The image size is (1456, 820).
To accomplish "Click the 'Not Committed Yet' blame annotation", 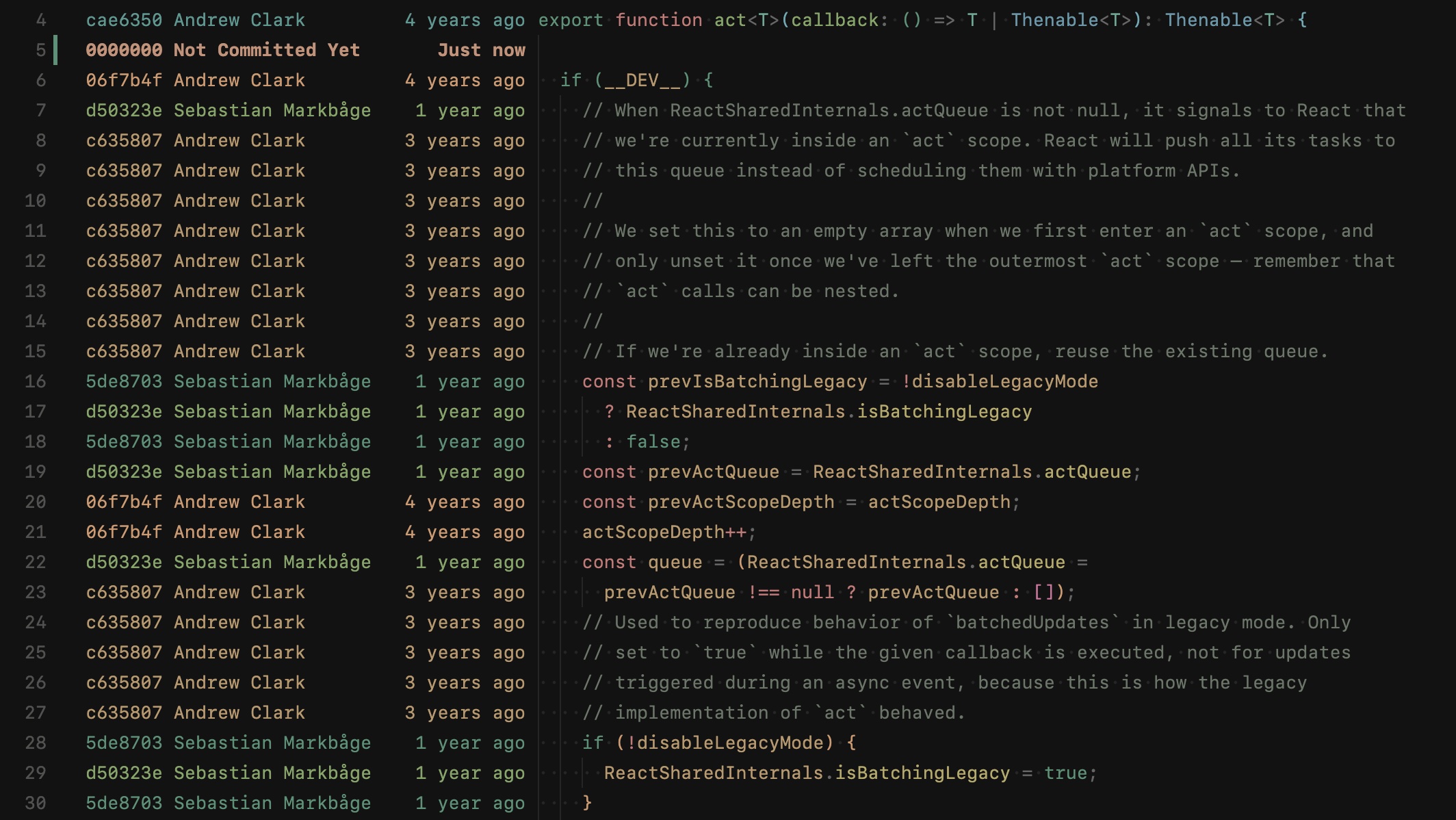I will [266, 50].
